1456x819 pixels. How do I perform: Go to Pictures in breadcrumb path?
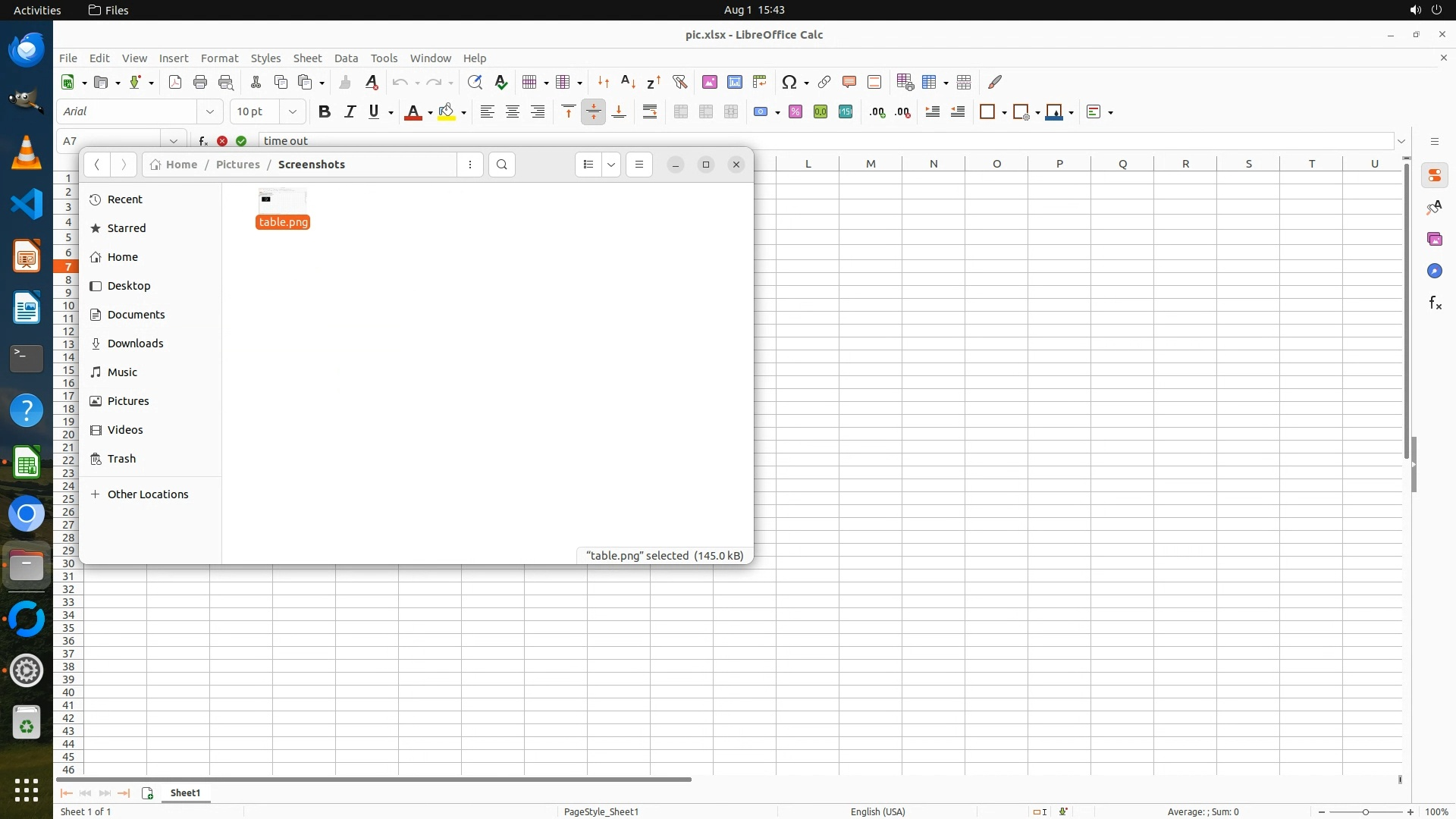click(237, 165)
